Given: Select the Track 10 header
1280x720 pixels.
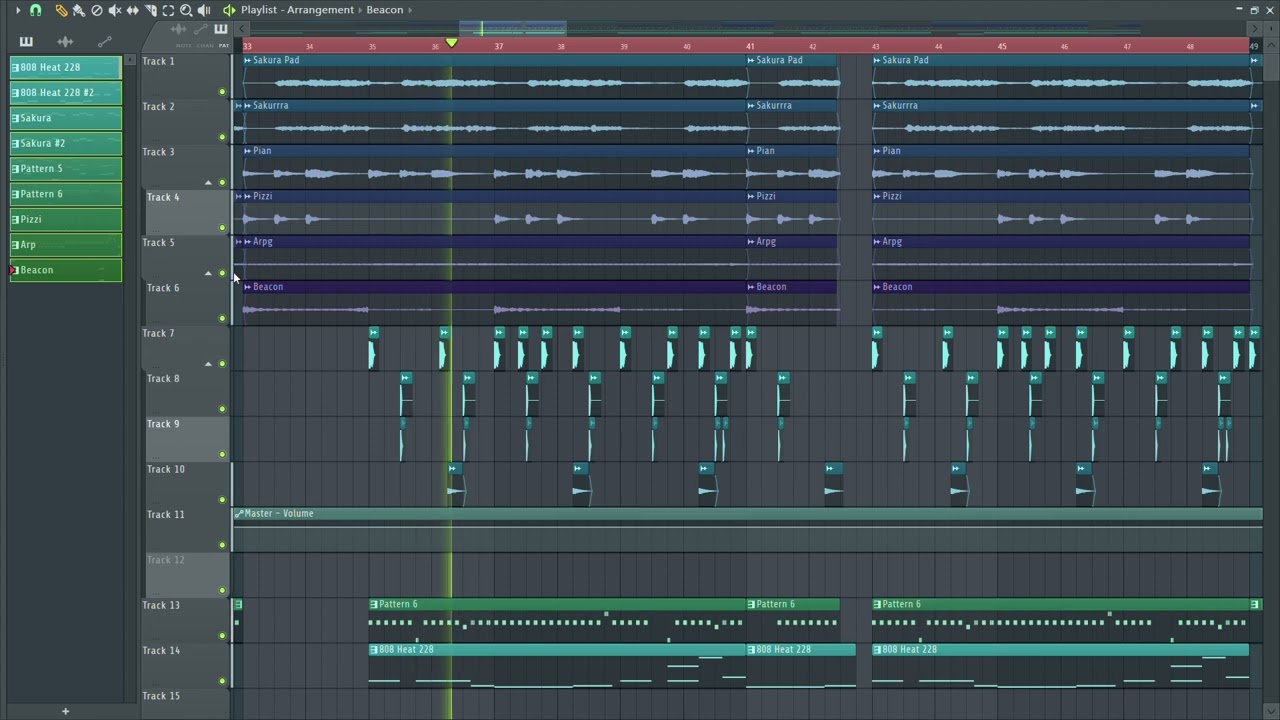Looking at the screenshot, I should pos(187,482).
